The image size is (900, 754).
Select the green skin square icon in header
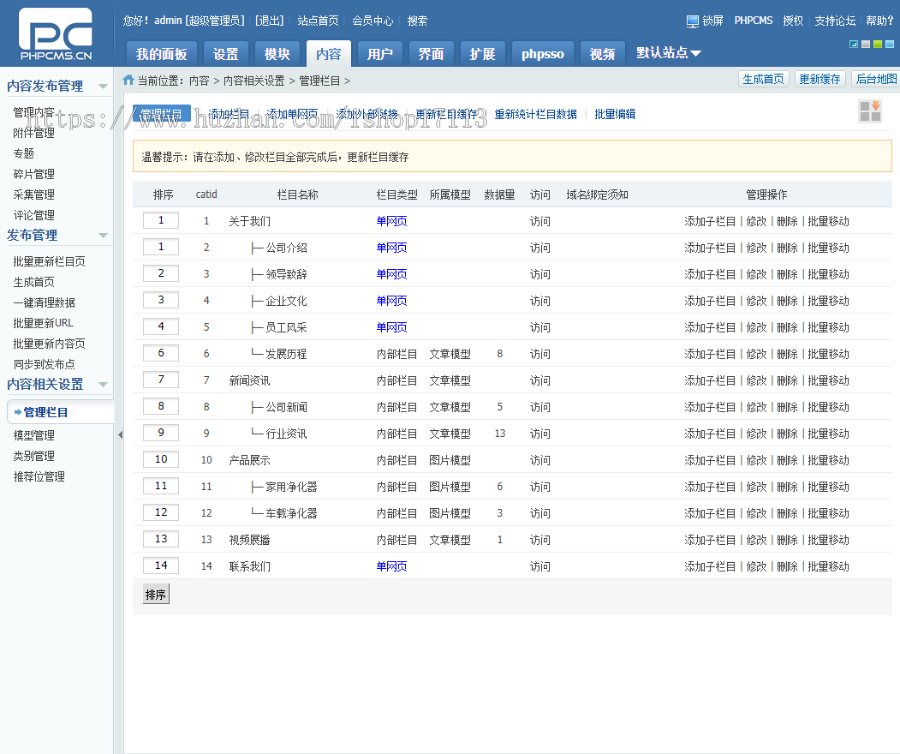877,44
